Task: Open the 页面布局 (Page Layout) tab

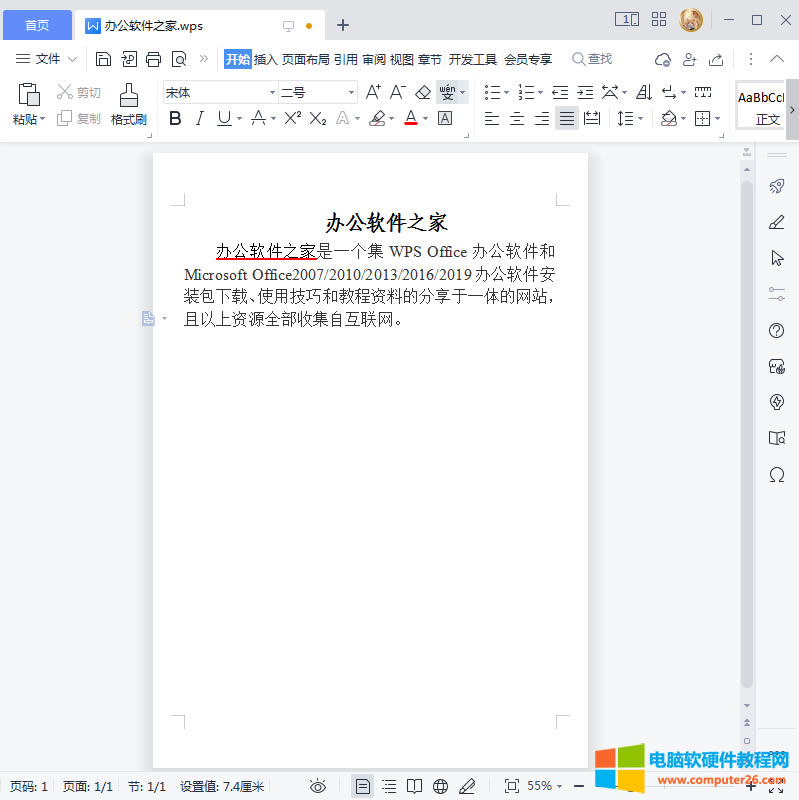Action: pyautogui.click(x=305, y=59)
